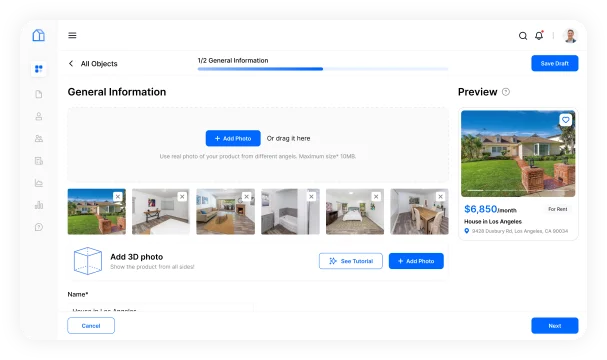Open notifications bell
This screenshot has height=360, width=607.
click(x=539, y=36)
